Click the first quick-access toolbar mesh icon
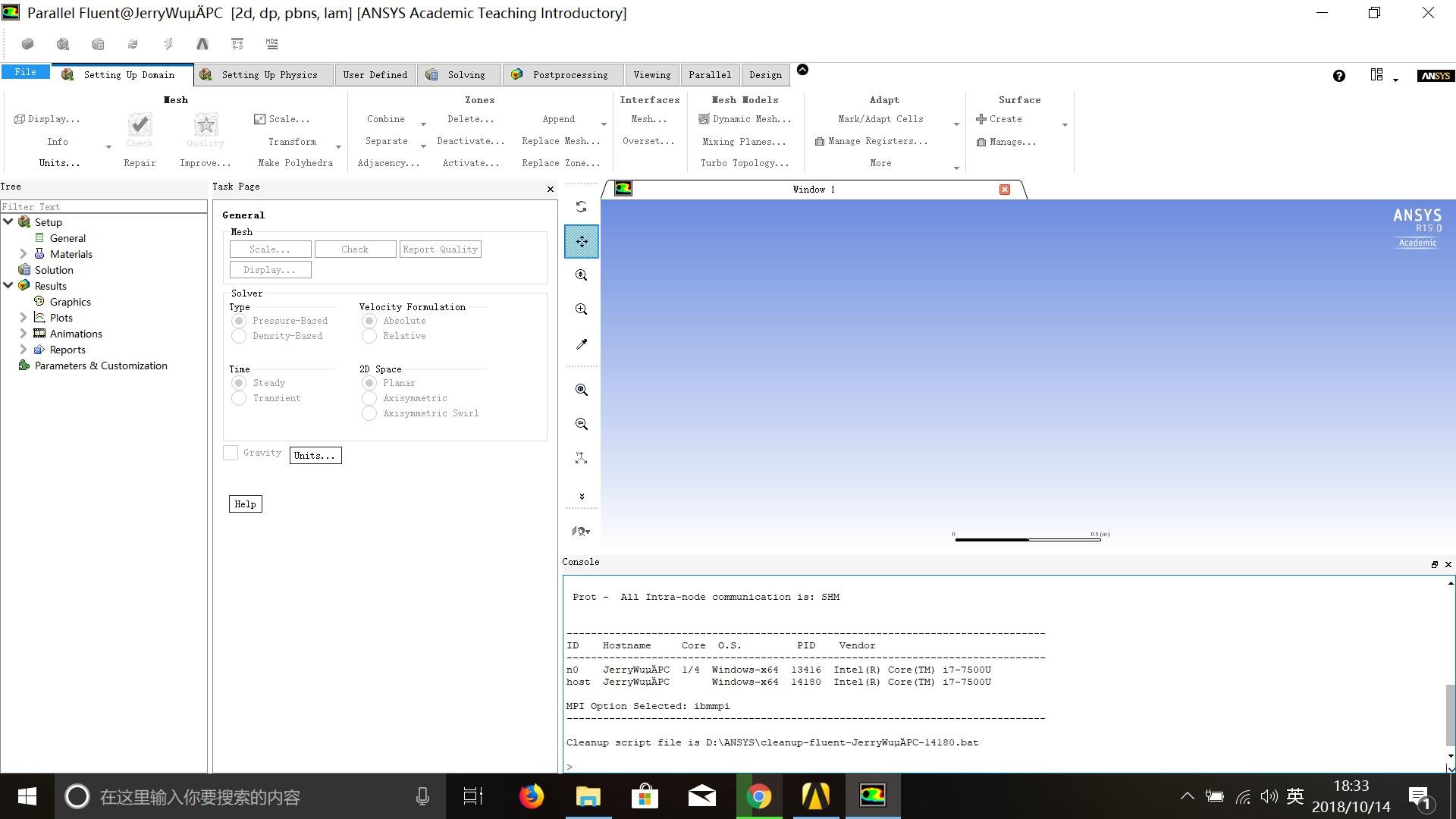This screenshot has height=819, width=1456. pos(28,44)
